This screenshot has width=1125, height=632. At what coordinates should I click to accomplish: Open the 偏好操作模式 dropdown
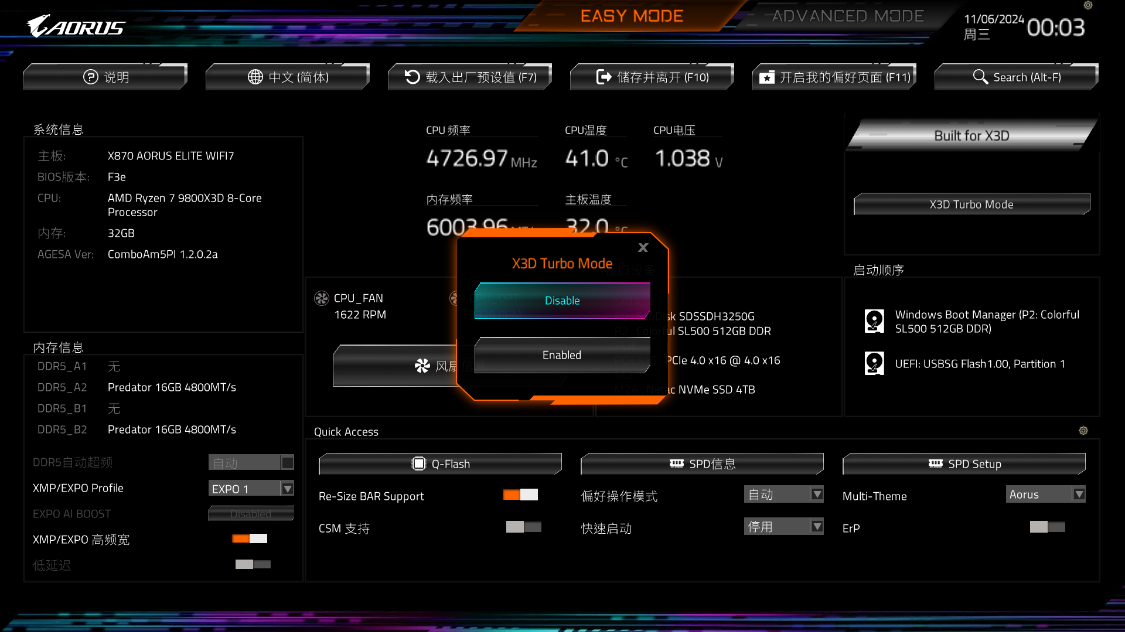783,494
